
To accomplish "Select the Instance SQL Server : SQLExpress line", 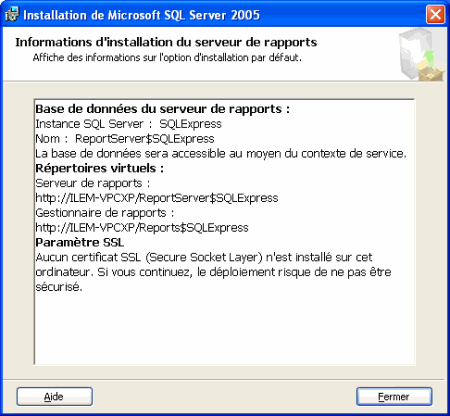I will click(128, 124).
